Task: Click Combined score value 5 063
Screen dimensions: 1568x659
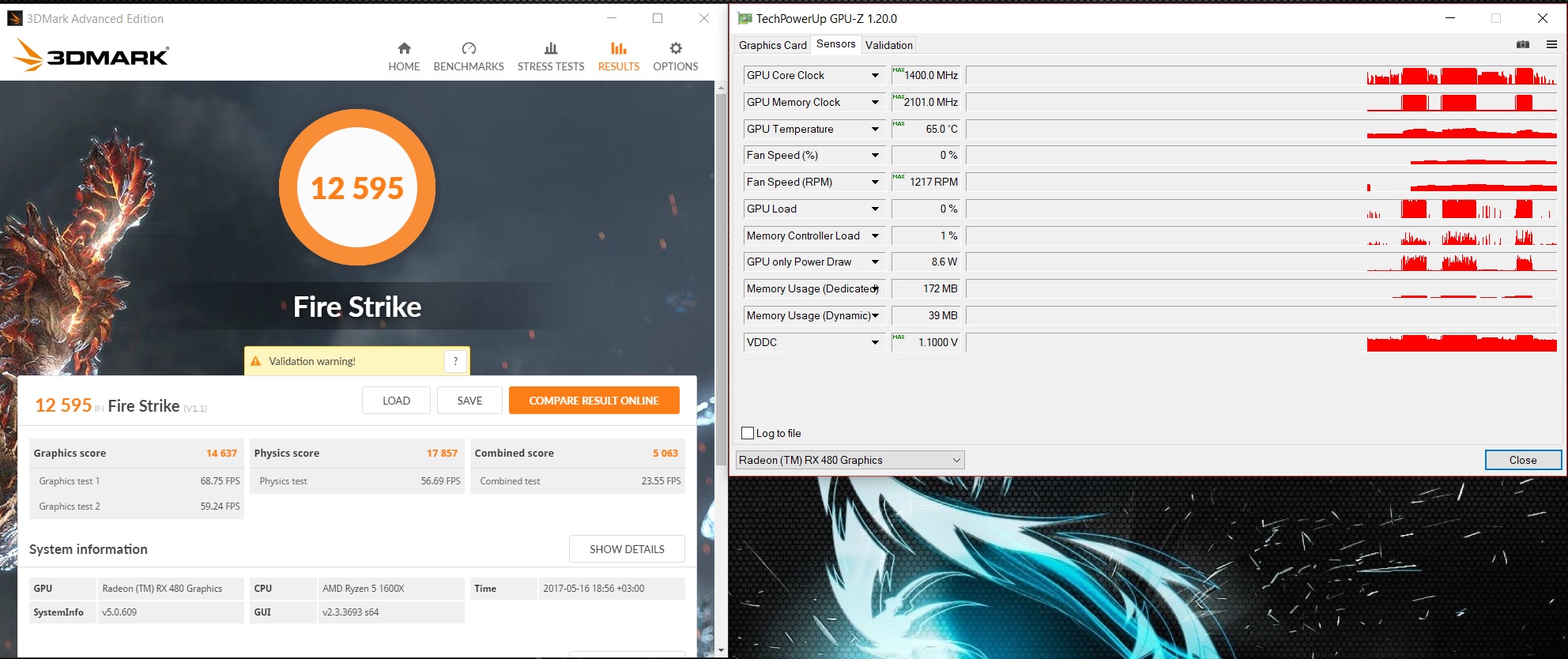Action: coord(665,454)
